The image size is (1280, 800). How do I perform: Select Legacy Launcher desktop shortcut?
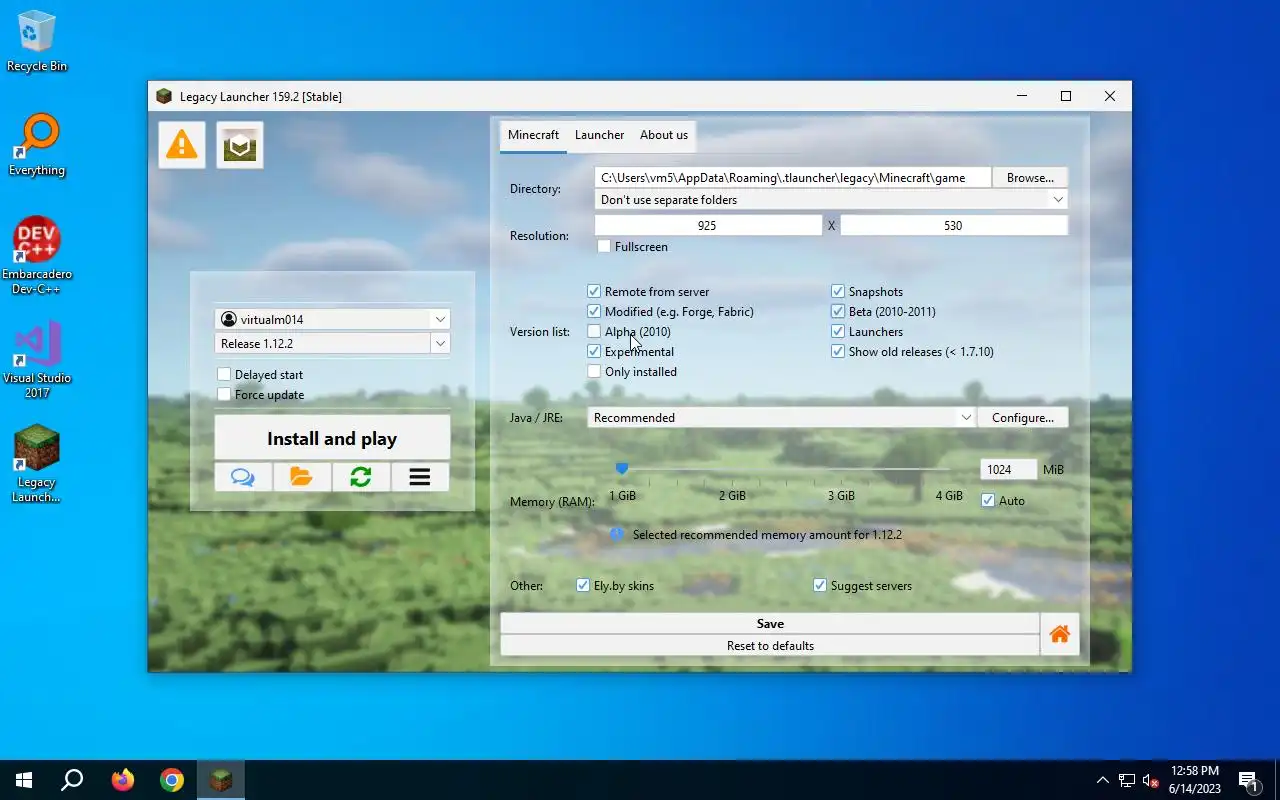37,464
